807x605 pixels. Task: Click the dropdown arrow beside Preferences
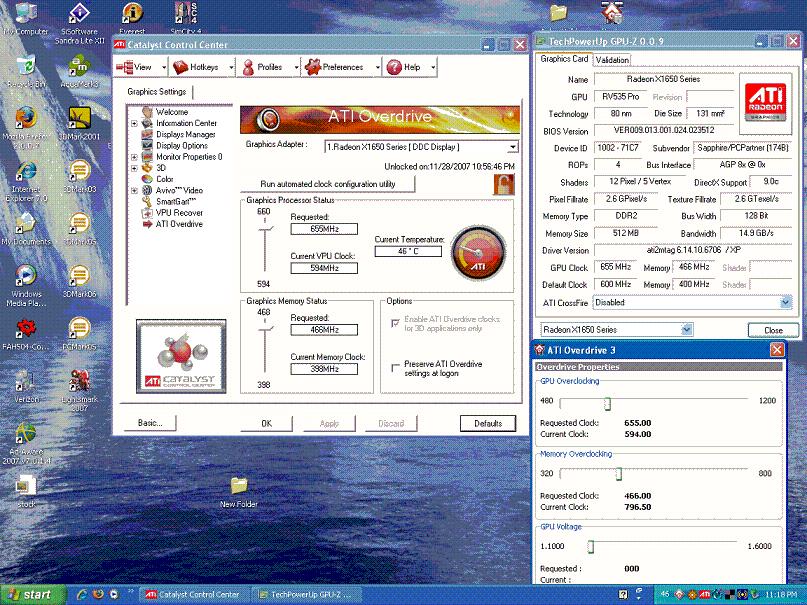tap(378, 67)
